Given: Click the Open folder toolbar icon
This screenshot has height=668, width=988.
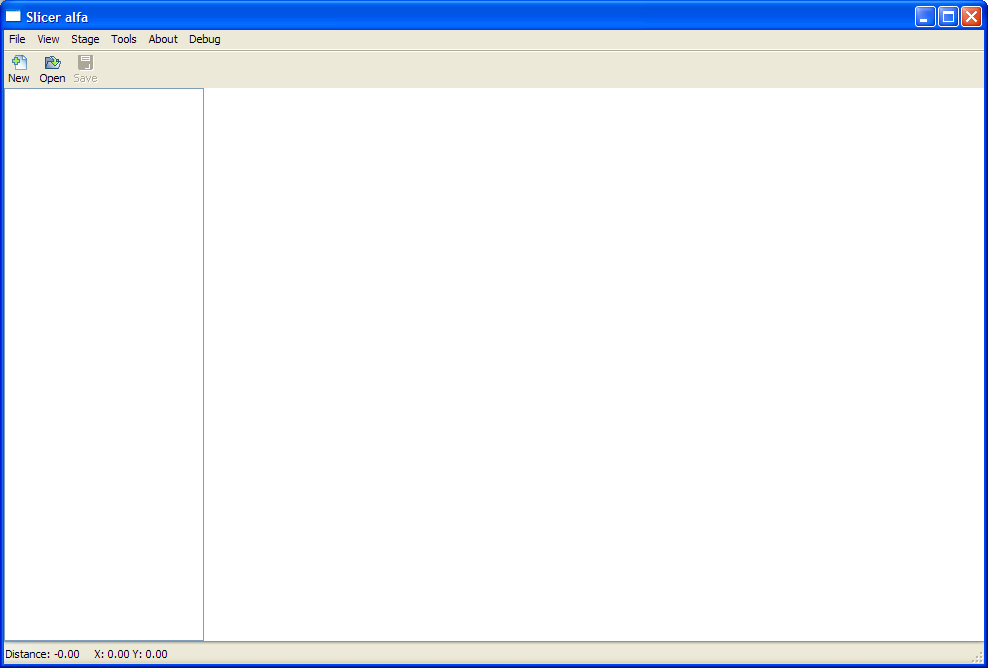Looking at the screenshot, I should tap(52, 62).
